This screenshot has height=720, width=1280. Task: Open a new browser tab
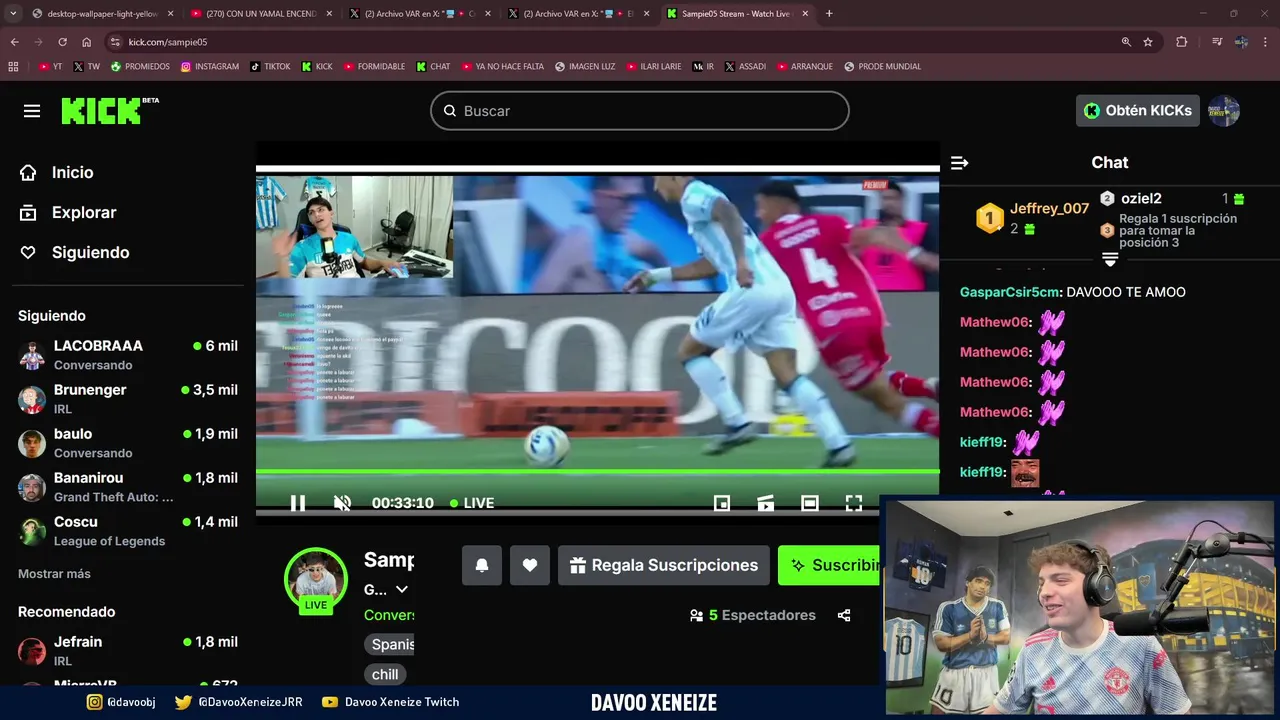tap(829, 14)
